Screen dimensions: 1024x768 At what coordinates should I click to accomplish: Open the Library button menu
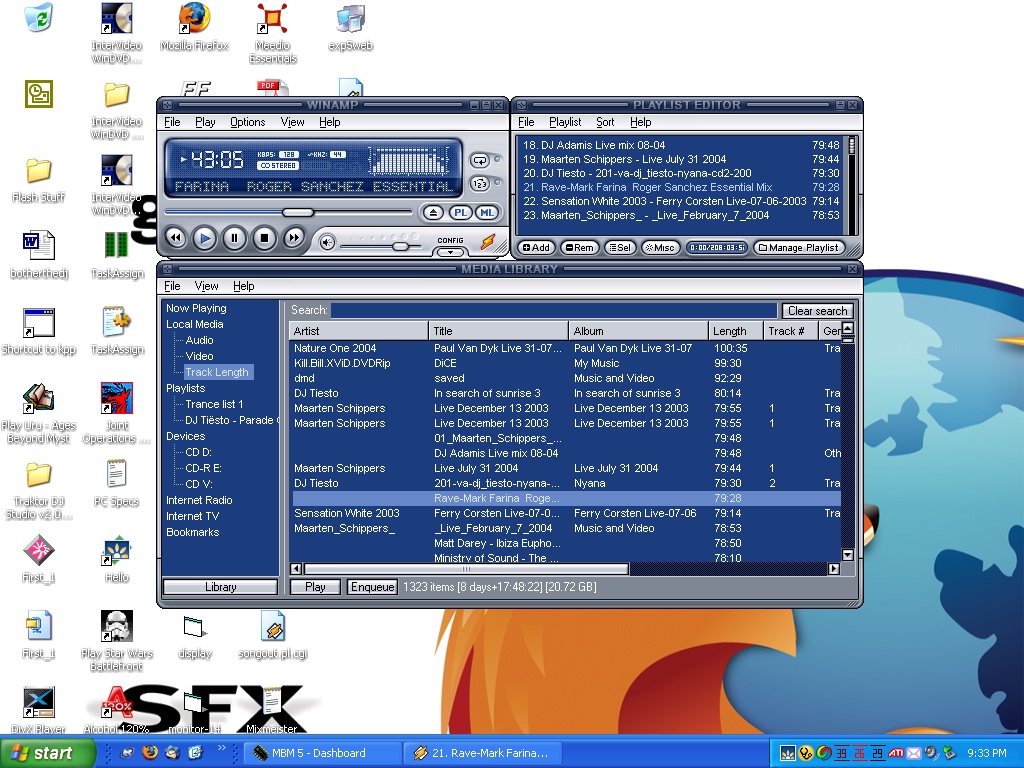coord(220,586)
